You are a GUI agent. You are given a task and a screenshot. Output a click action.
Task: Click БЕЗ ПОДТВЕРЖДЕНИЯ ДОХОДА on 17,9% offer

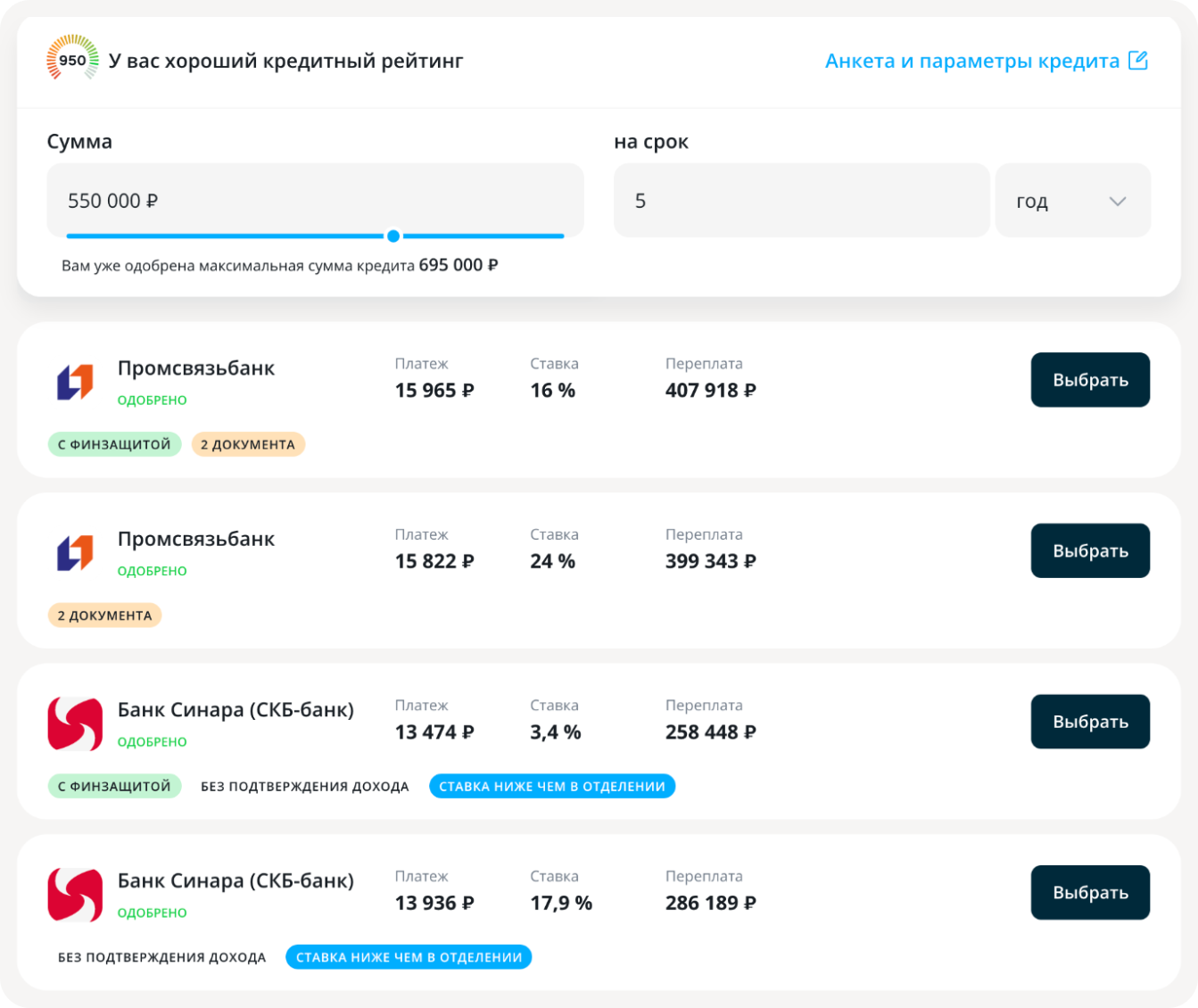click(x=161, y=957)
